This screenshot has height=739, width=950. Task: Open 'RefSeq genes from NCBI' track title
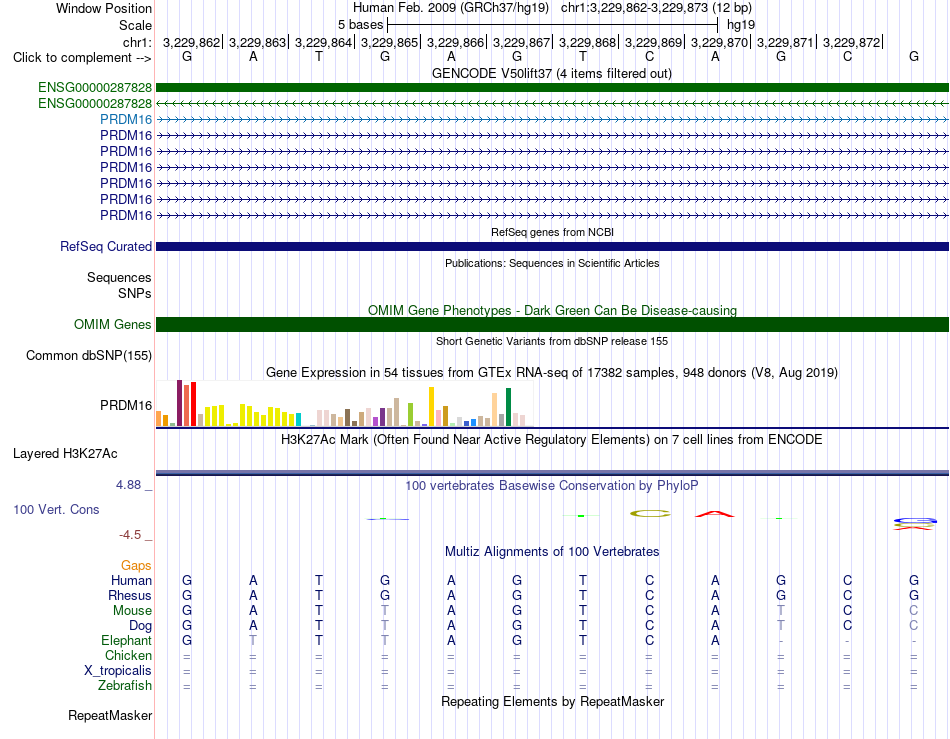552,232
